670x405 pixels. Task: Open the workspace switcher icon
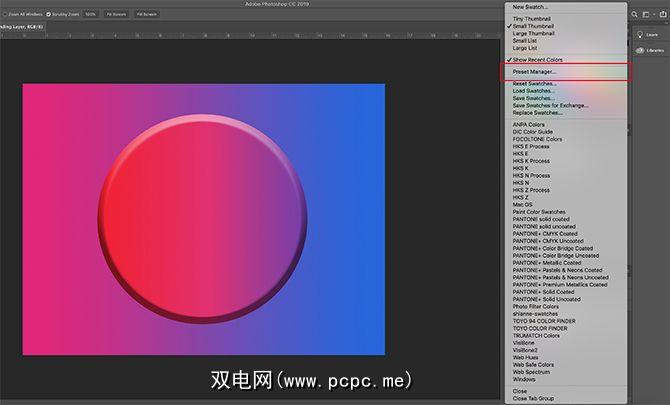click(647, 14)
